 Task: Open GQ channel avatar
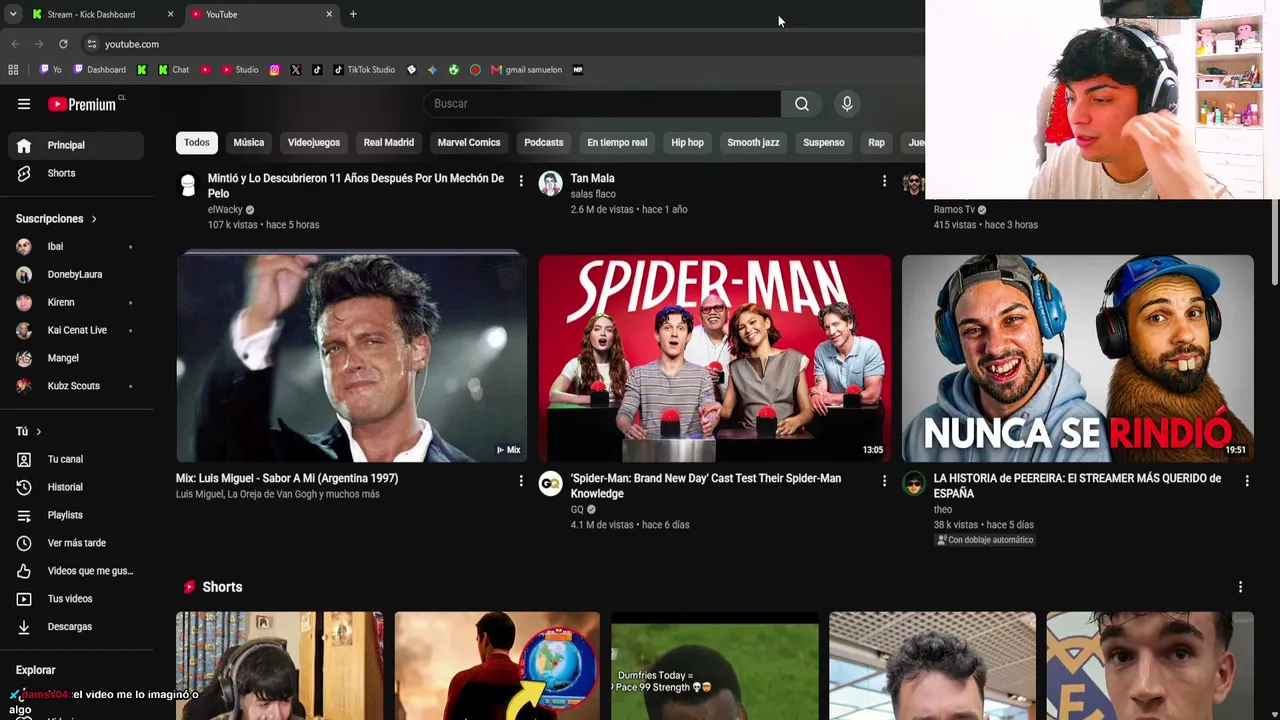click(x=551, y=484)
